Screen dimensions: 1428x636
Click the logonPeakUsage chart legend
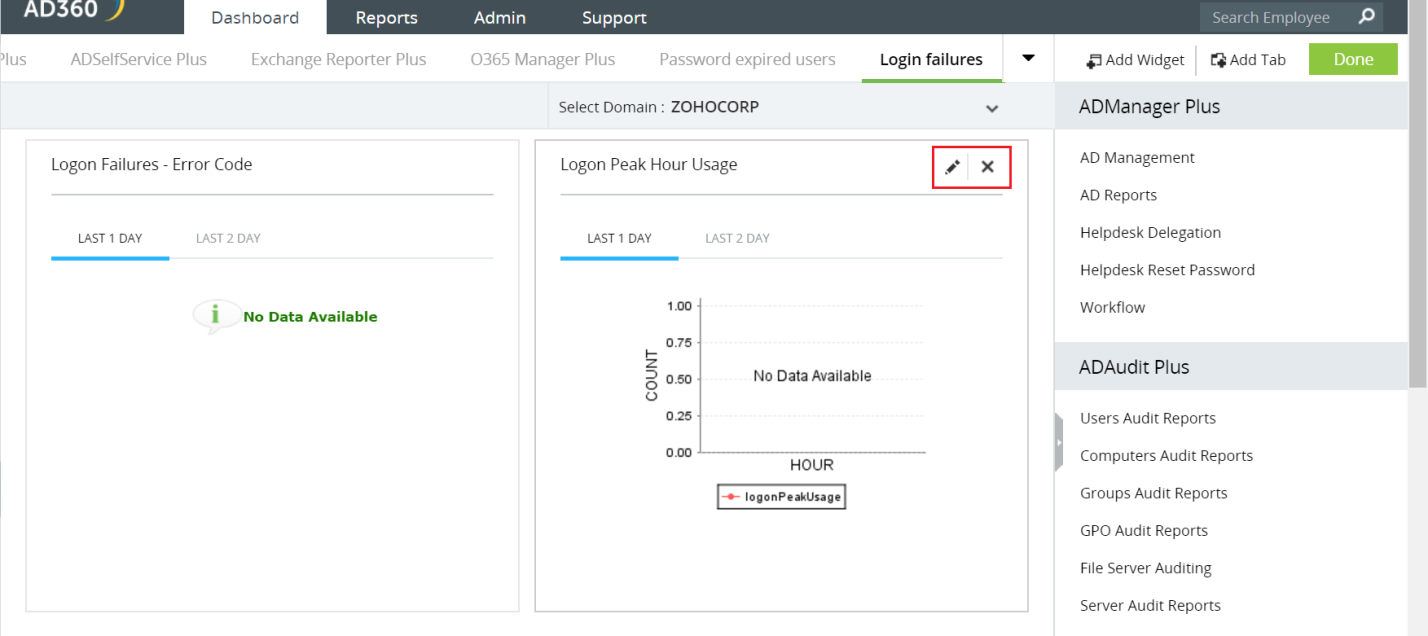[782, 496]
